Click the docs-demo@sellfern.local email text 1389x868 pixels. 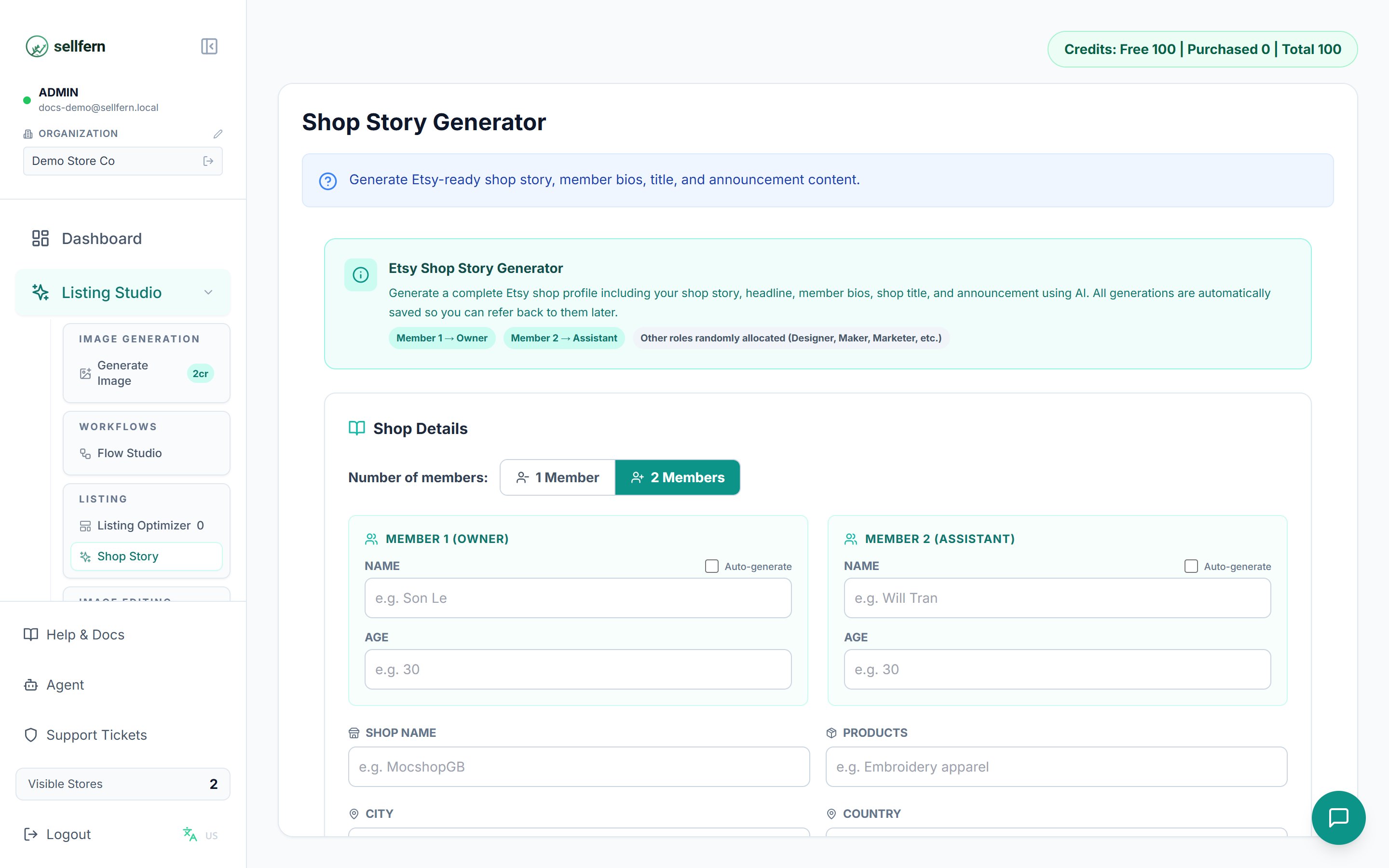(x=98, y=108)
